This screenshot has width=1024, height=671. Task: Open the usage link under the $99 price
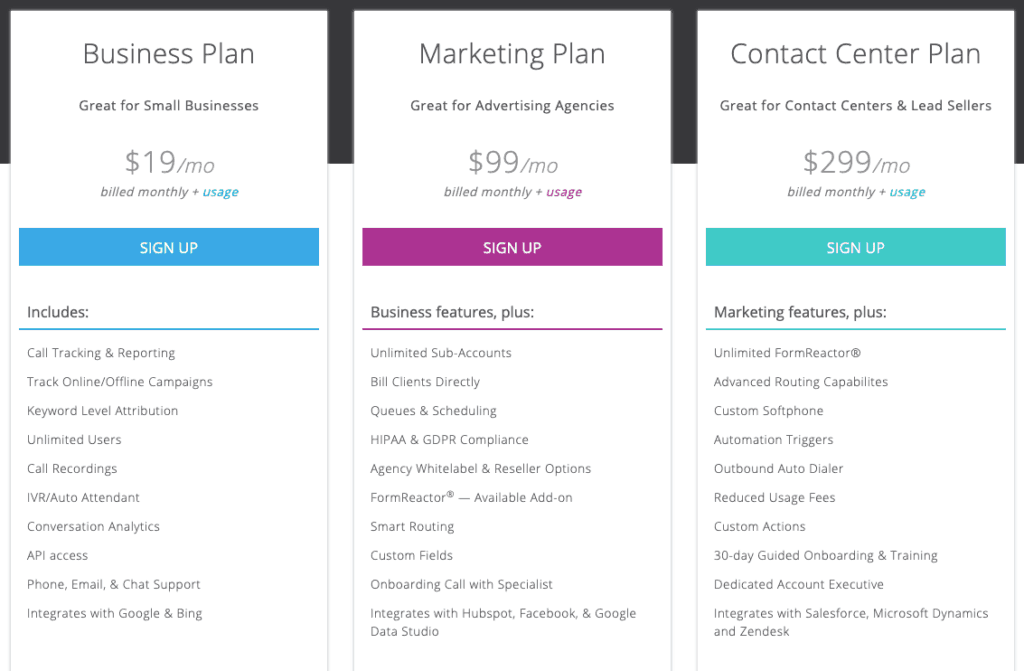click(x=565, y=192)
